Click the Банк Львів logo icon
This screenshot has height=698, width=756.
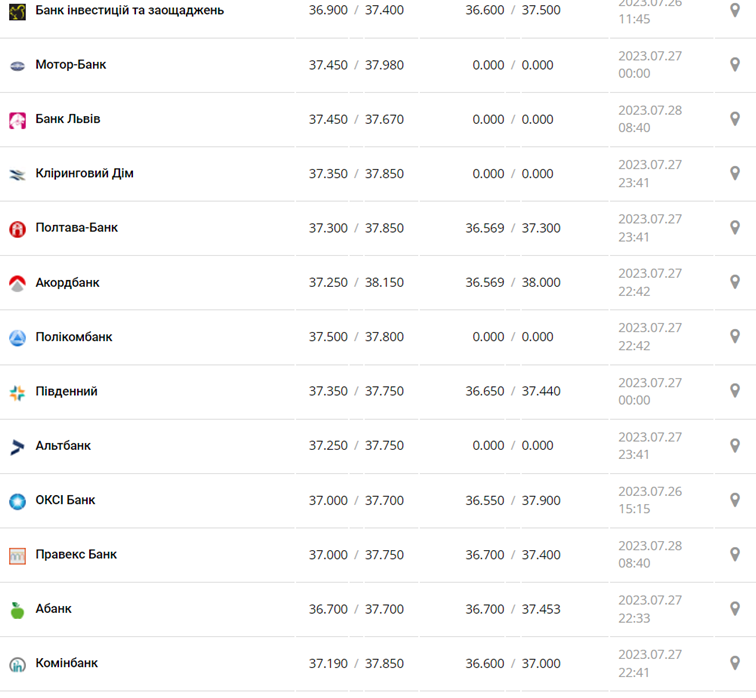tap(17, 120)
